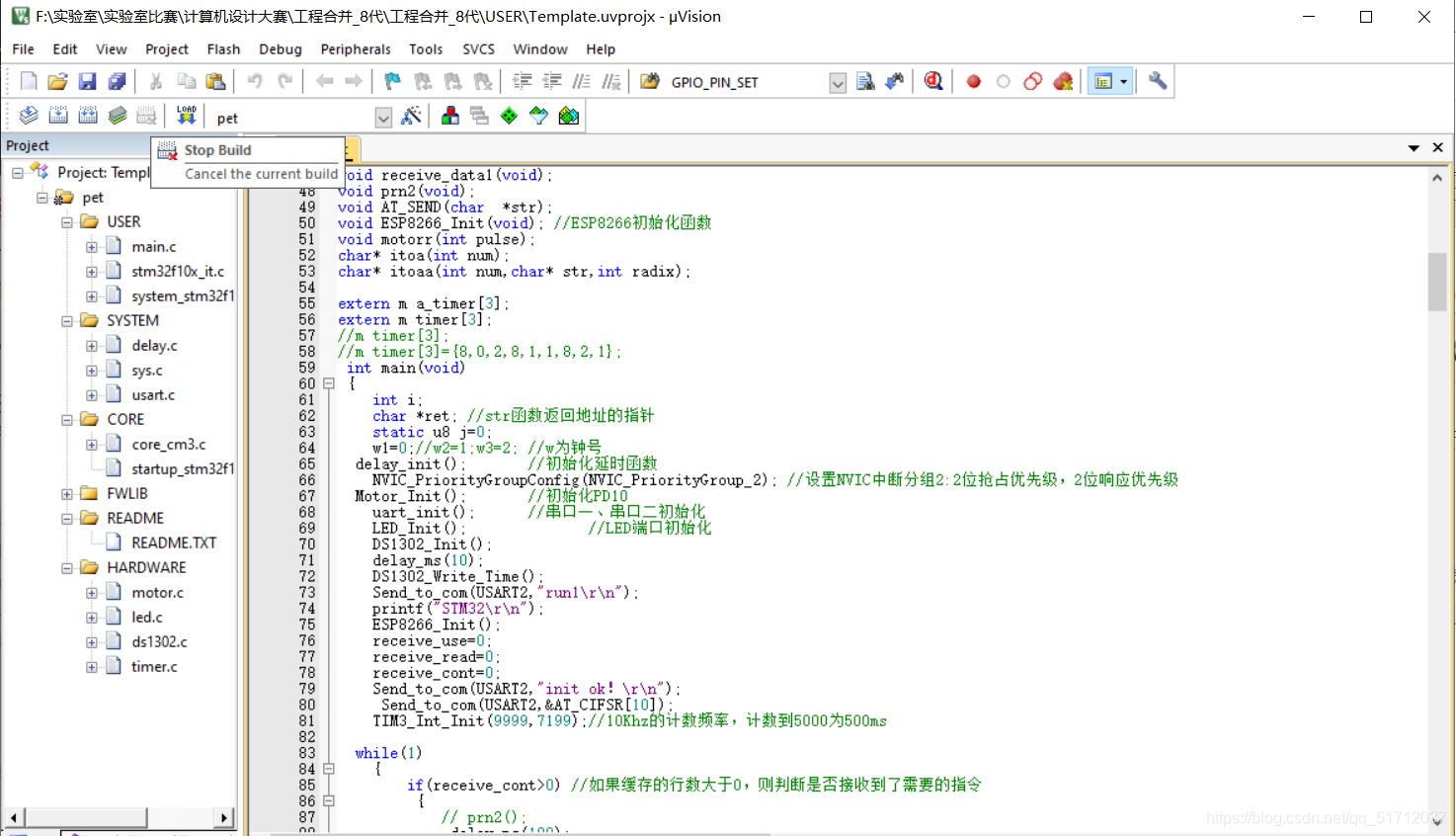Open the File menu
The image size is (1456, 836).
(x=24, y=49)
